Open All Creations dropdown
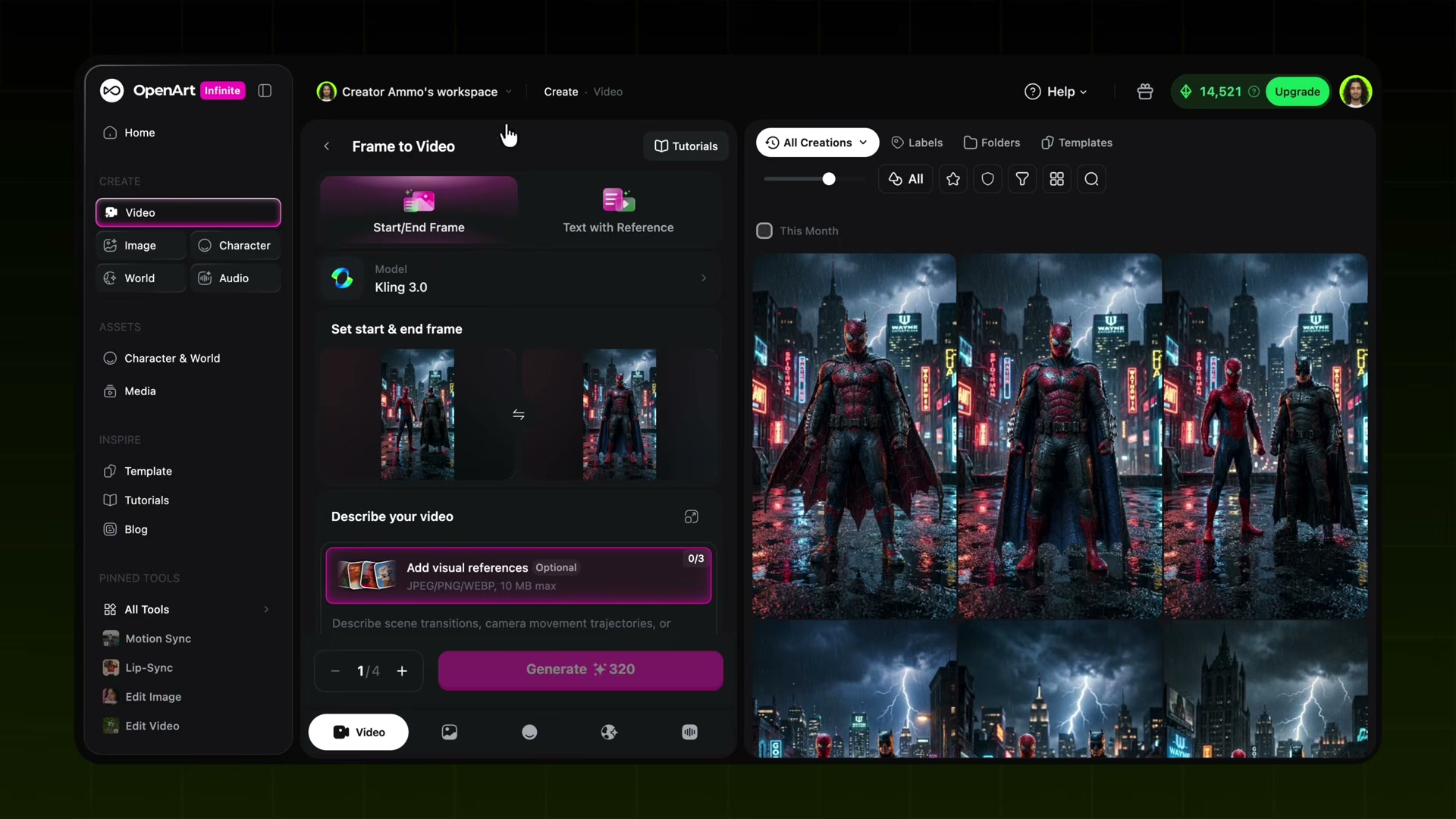The width and height of the screenshot is (1456, 819). click(817, 143)
